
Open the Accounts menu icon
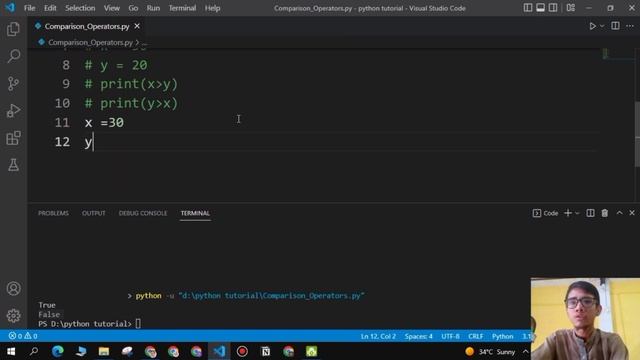coord(13,289)
